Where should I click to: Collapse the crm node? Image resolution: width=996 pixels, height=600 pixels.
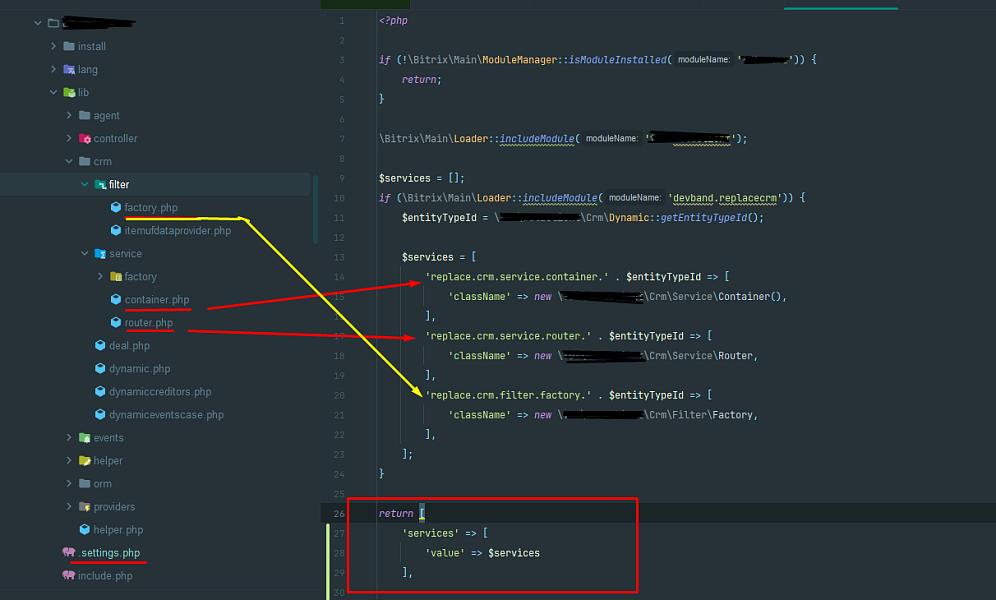click(x=68, y=161)
